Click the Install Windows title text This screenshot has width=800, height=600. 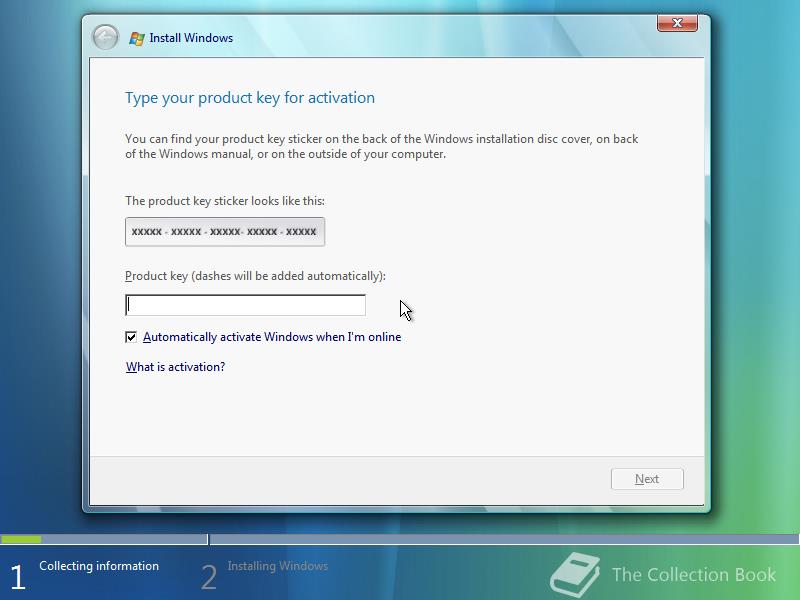191,38
